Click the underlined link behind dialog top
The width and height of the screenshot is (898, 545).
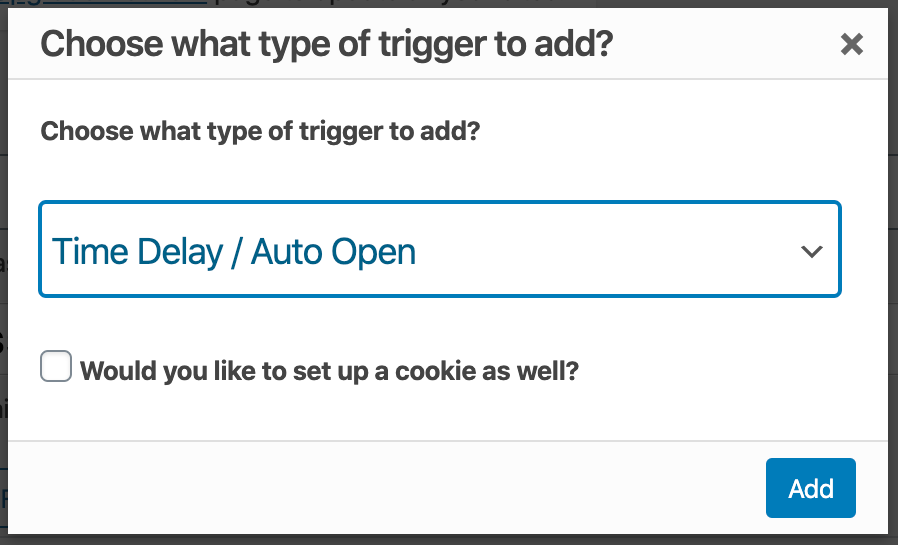103,3
